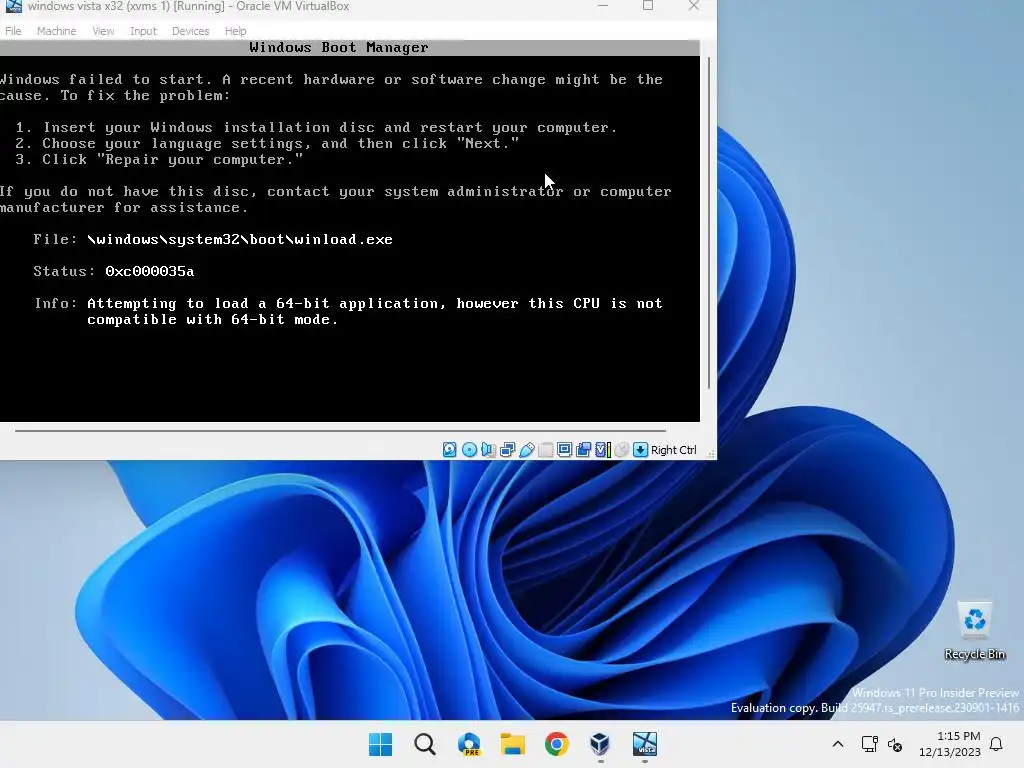Click the Windows Boot Manager header
Screen dimensions: 1024x768
pyautogui.click(x=338, y=48)
